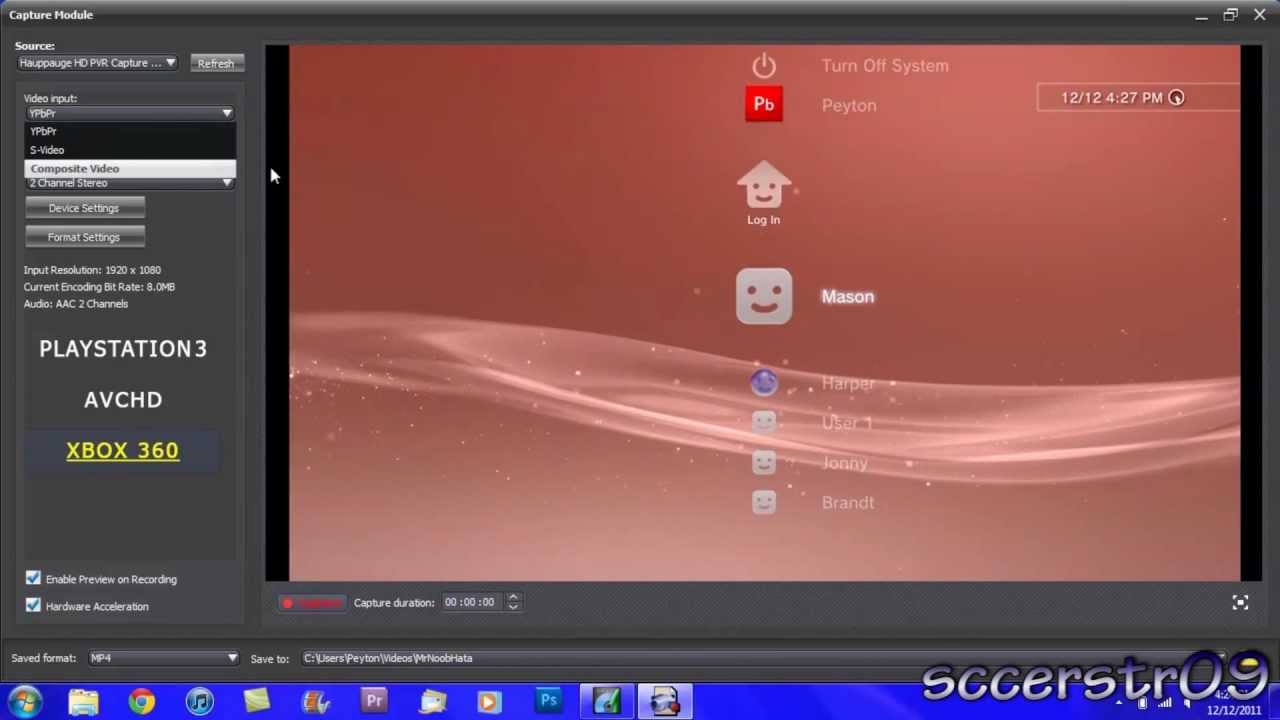
Task: Click the Input Resolution 1920 x 1080 text
Action: click(x=92, y=270)
